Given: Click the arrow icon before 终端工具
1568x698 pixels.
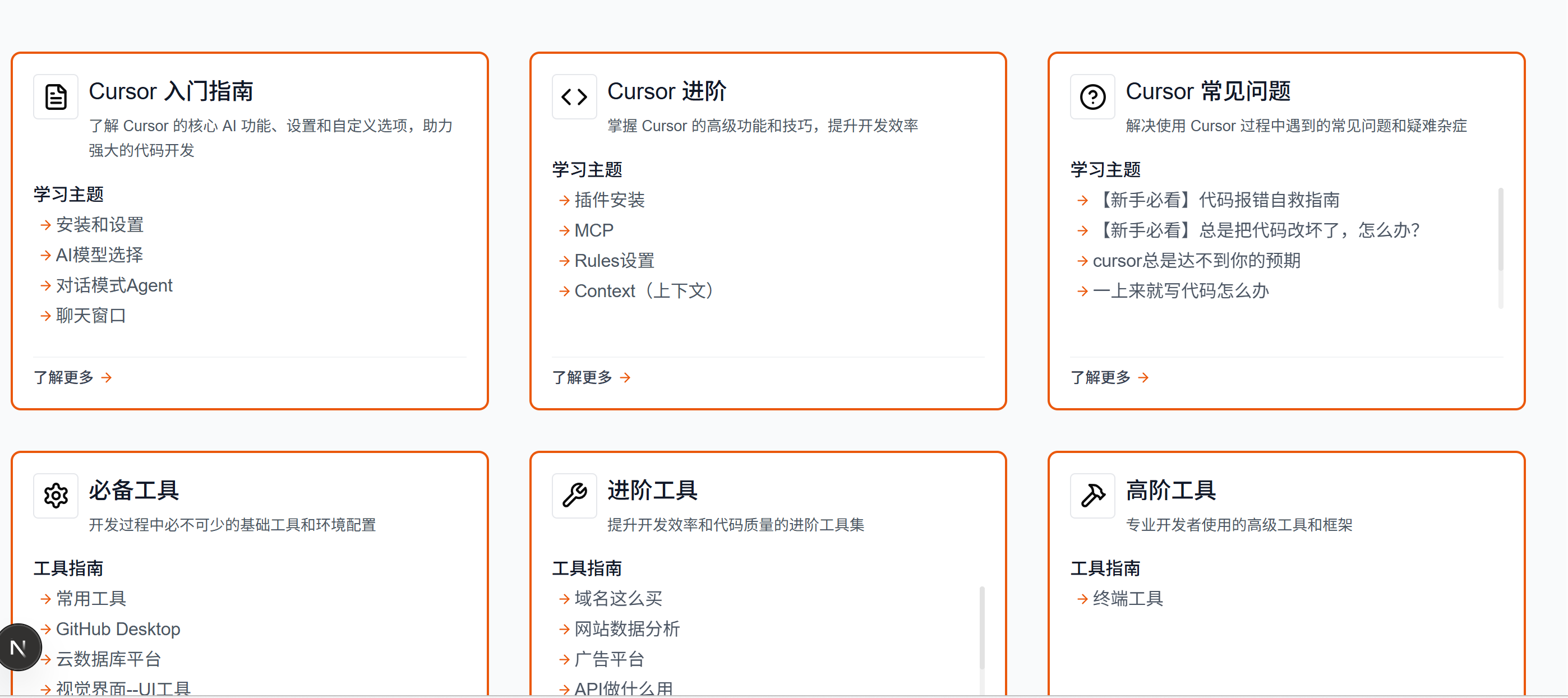Looking at the screenshot, I should 1082,599.
